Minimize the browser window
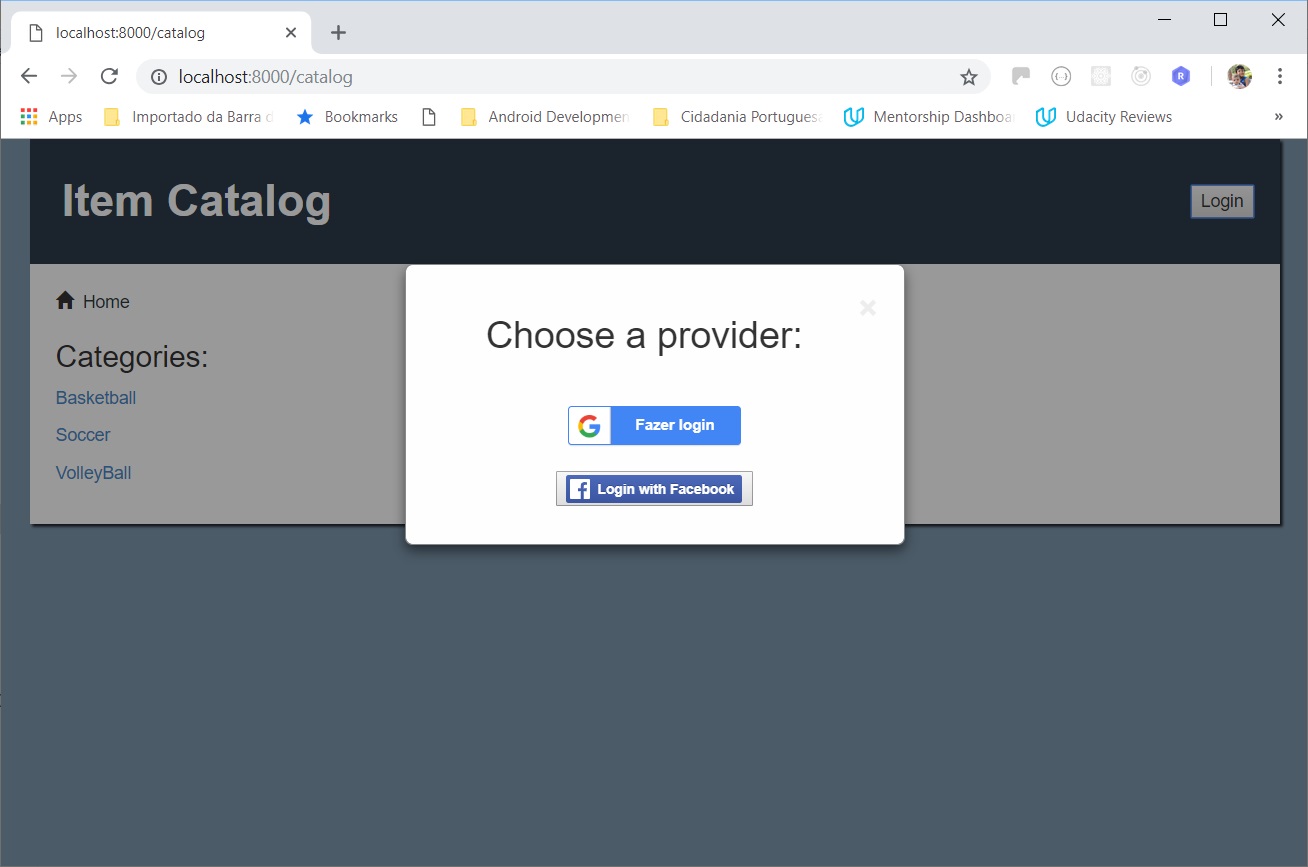The width and height of the screenshot is (1308, 867). 1163,19
